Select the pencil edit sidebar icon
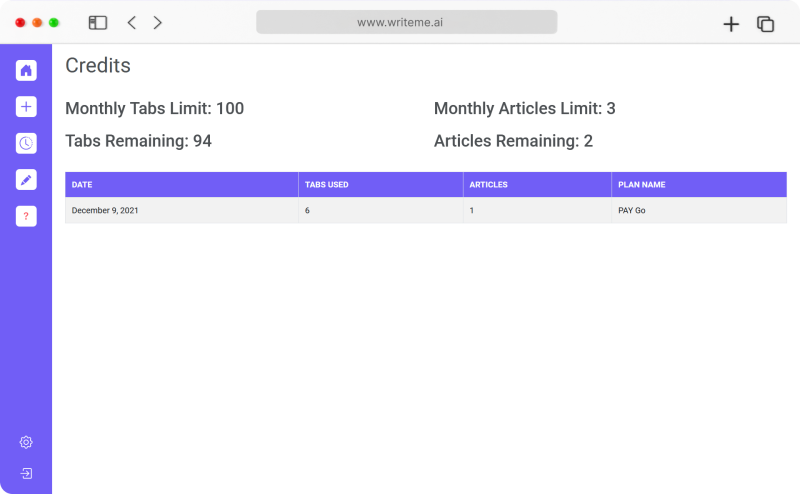The image size is (800, 494). click(x=26, y=180)
